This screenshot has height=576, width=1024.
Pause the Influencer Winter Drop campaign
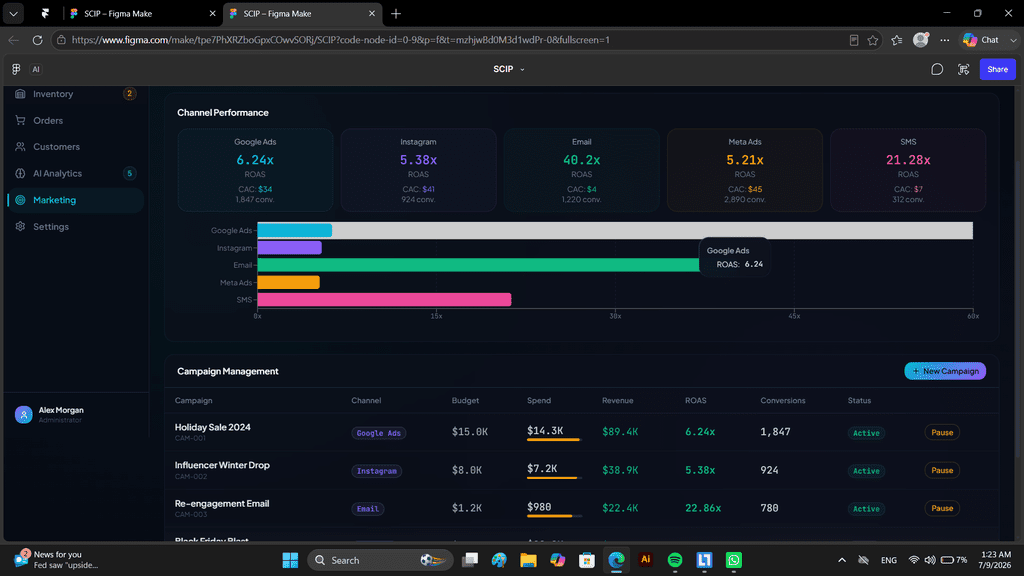point(942,470)
